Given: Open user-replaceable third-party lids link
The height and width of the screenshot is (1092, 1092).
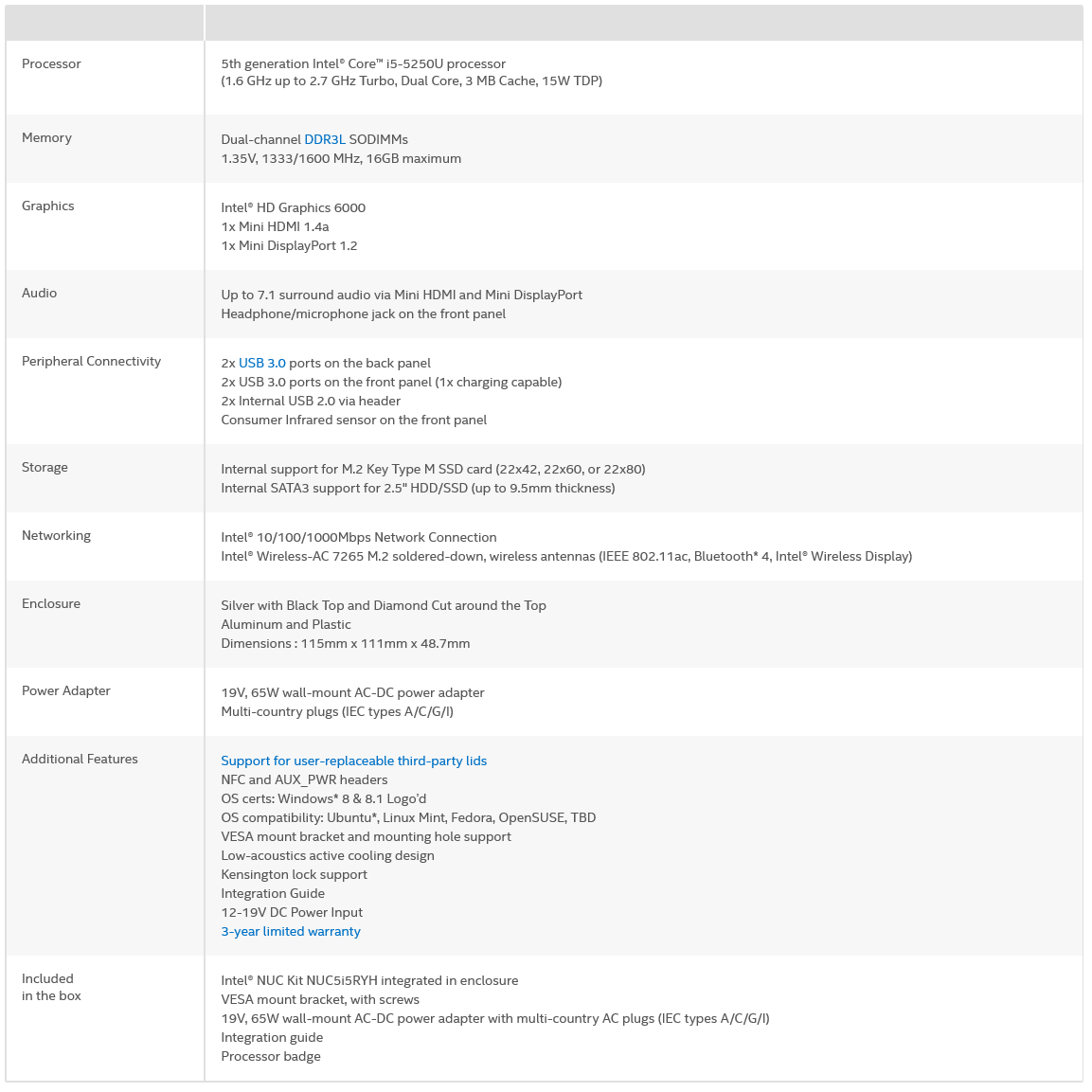Looking at the screenshot, I should [x=353, y=761].
